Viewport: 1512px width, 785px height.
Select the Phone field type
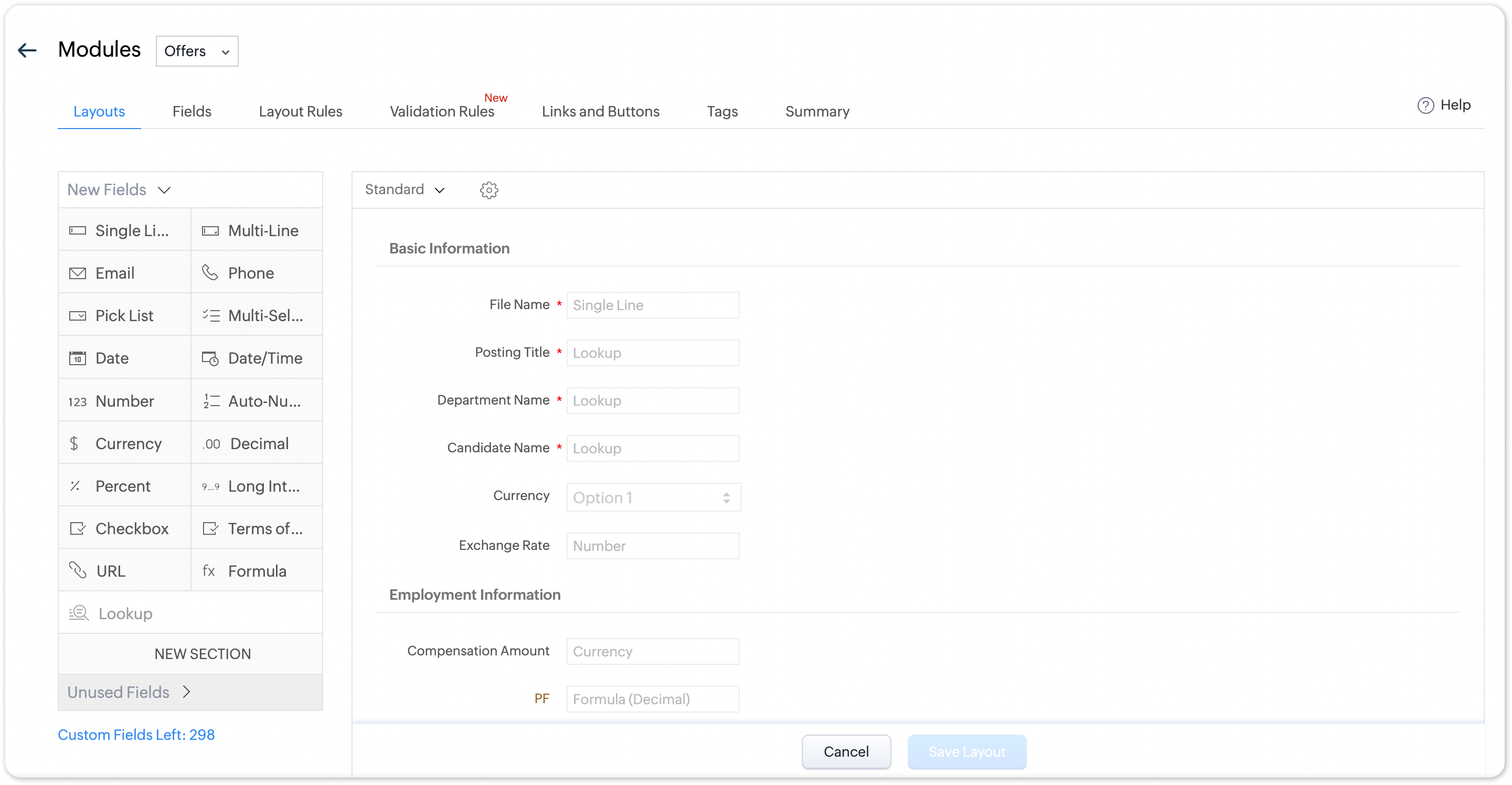point(257,273)
